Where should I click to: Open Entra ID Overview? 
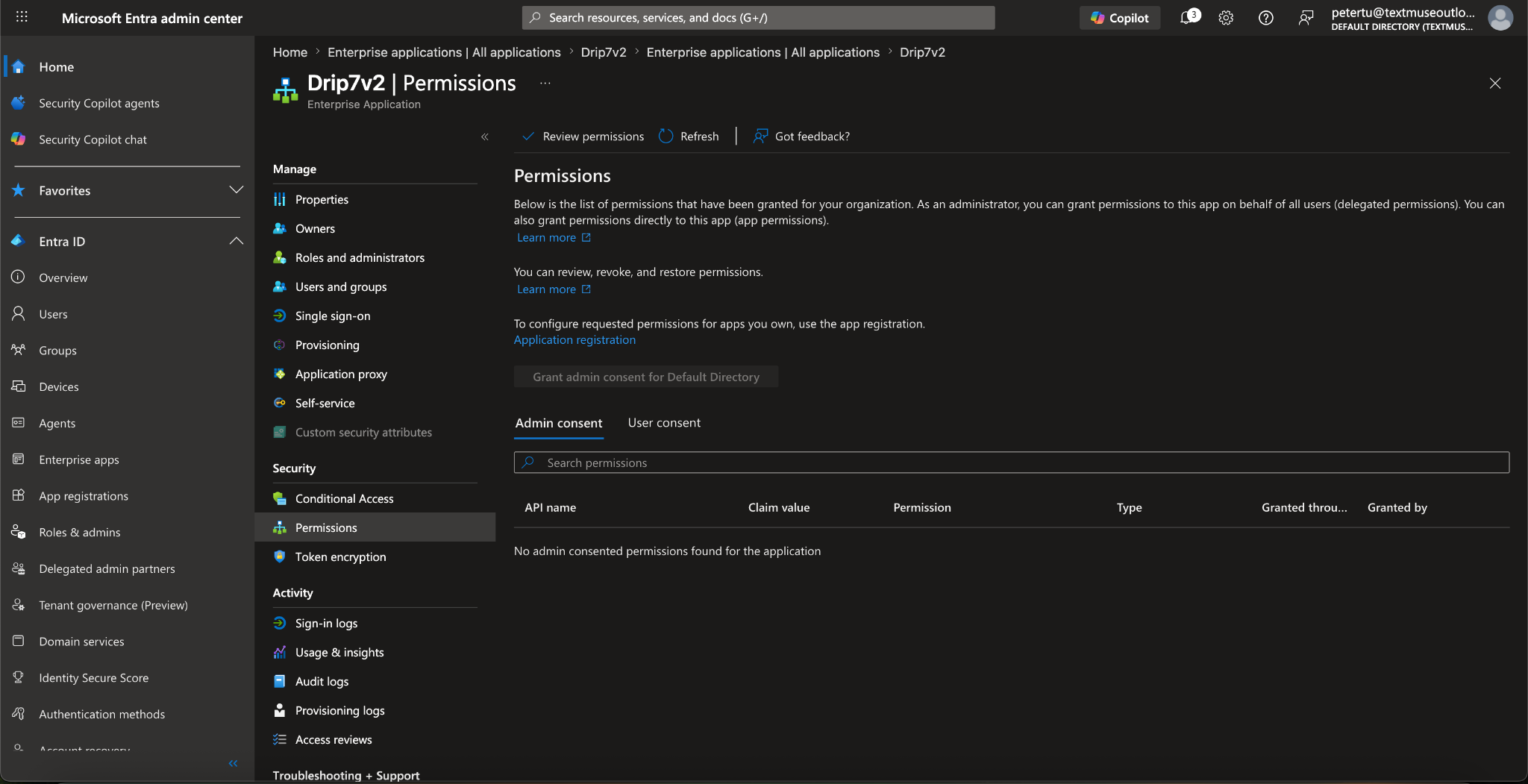(x=63, y=277)
